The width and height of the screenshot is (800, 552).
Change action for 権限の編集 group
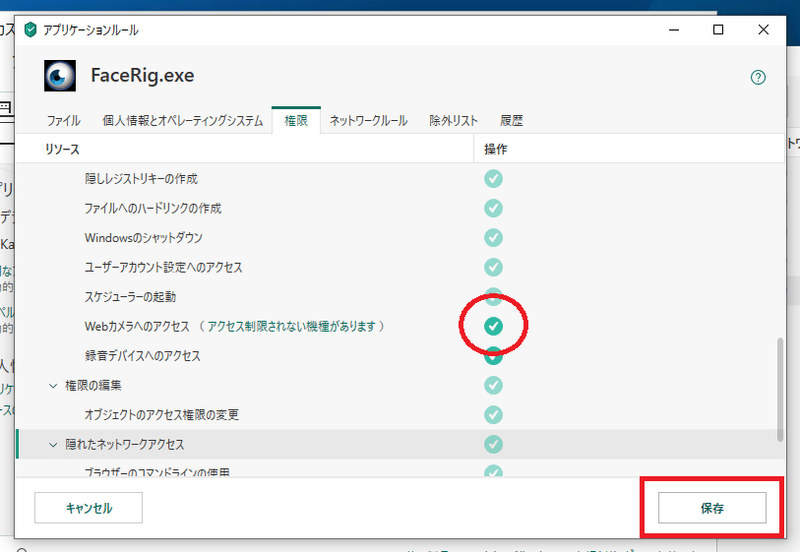pos(493,385)
